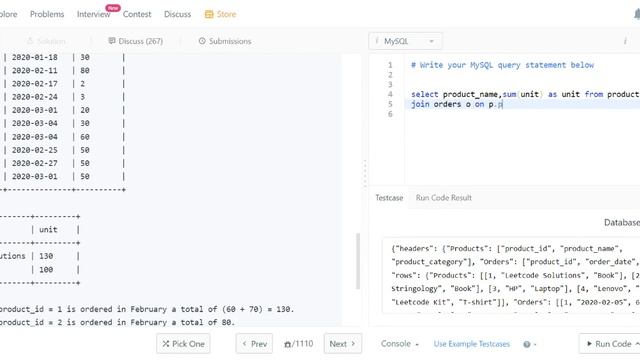Open the Store shopping bag icon

[x=209, y=14]
